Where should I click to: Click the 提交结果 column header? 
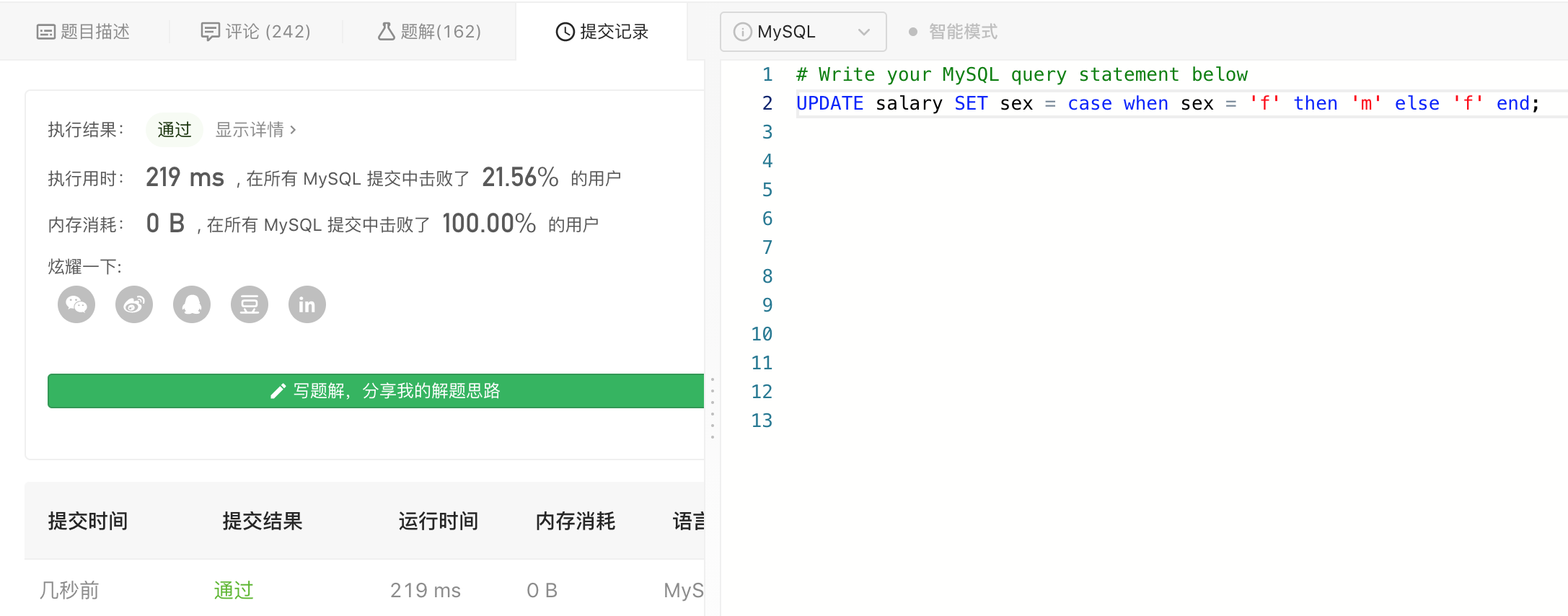263,521
